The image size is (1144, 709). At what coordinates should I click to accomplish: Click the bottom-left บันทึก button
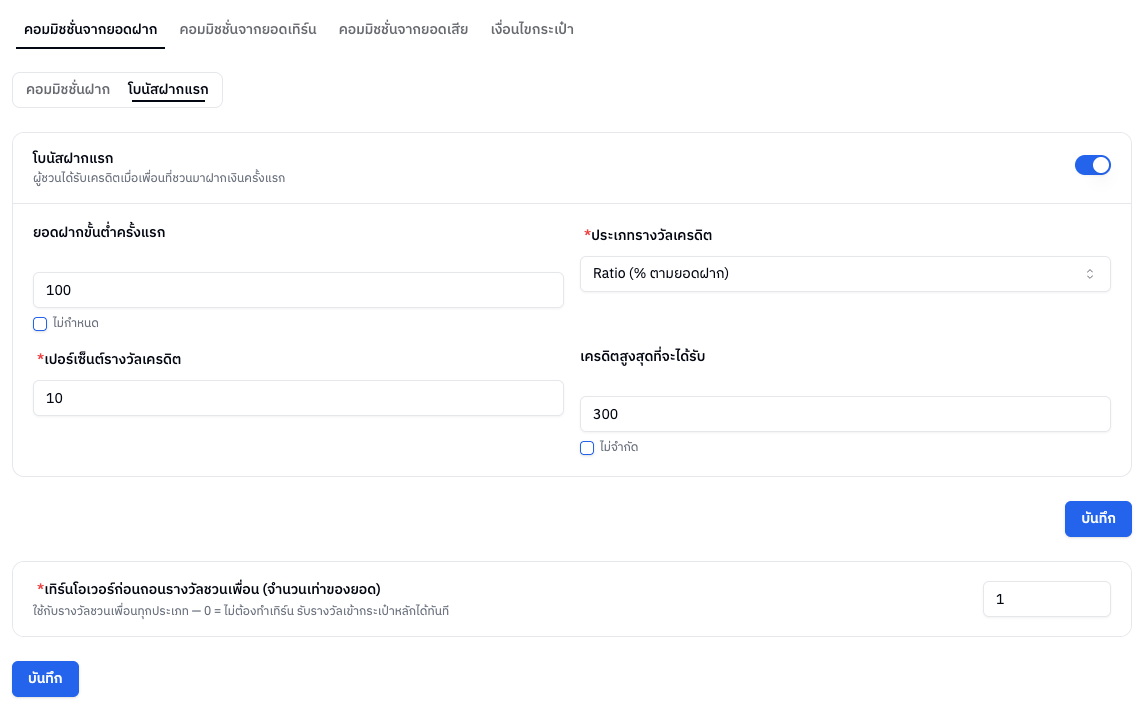45,679
